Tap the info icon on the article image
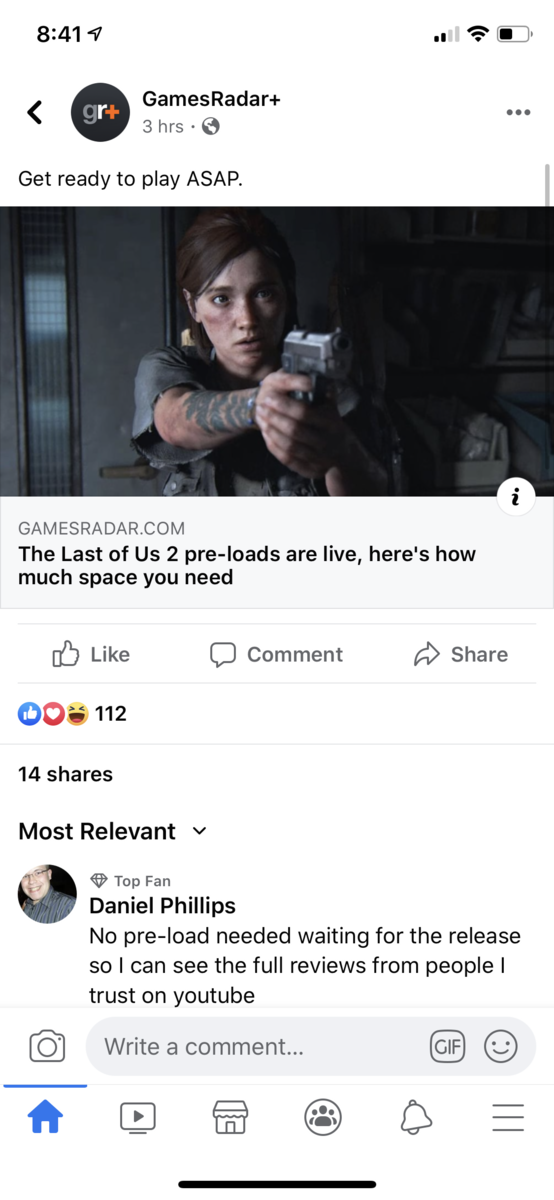Viewport: 554px width, 1200px height. point(515,497)
